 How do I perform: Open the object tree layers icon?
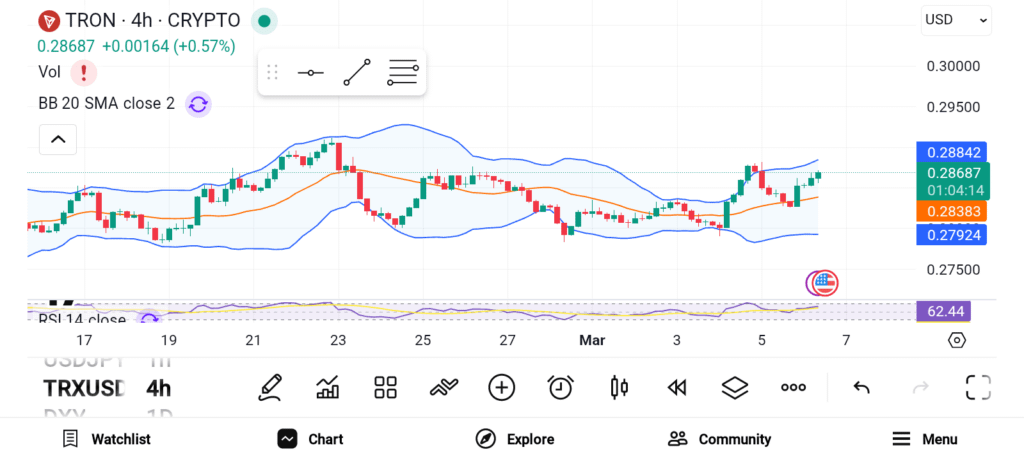coord(735,387)
